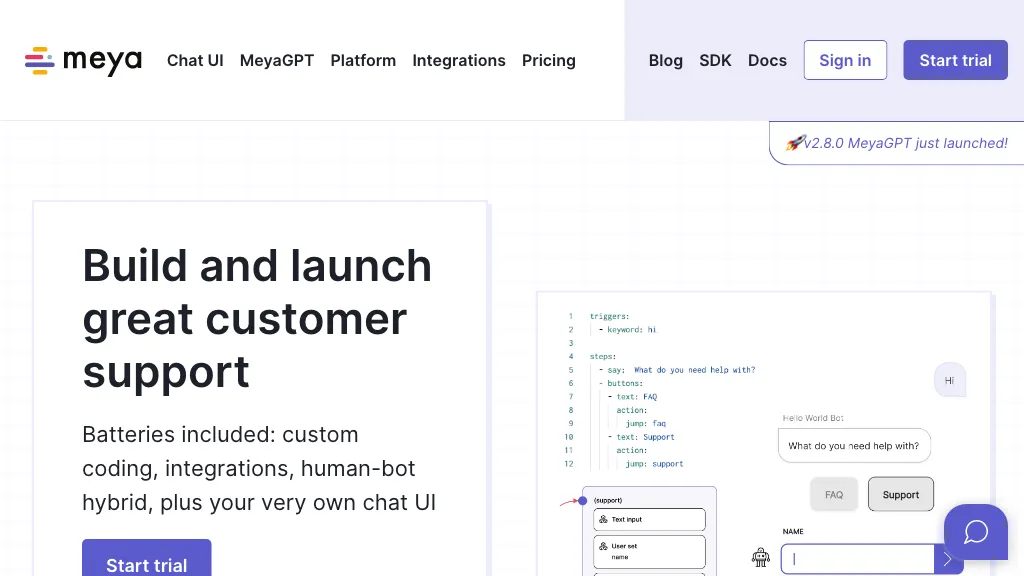Visit the Blog link
Screen dimensions: 1024x576
point(666,61)
